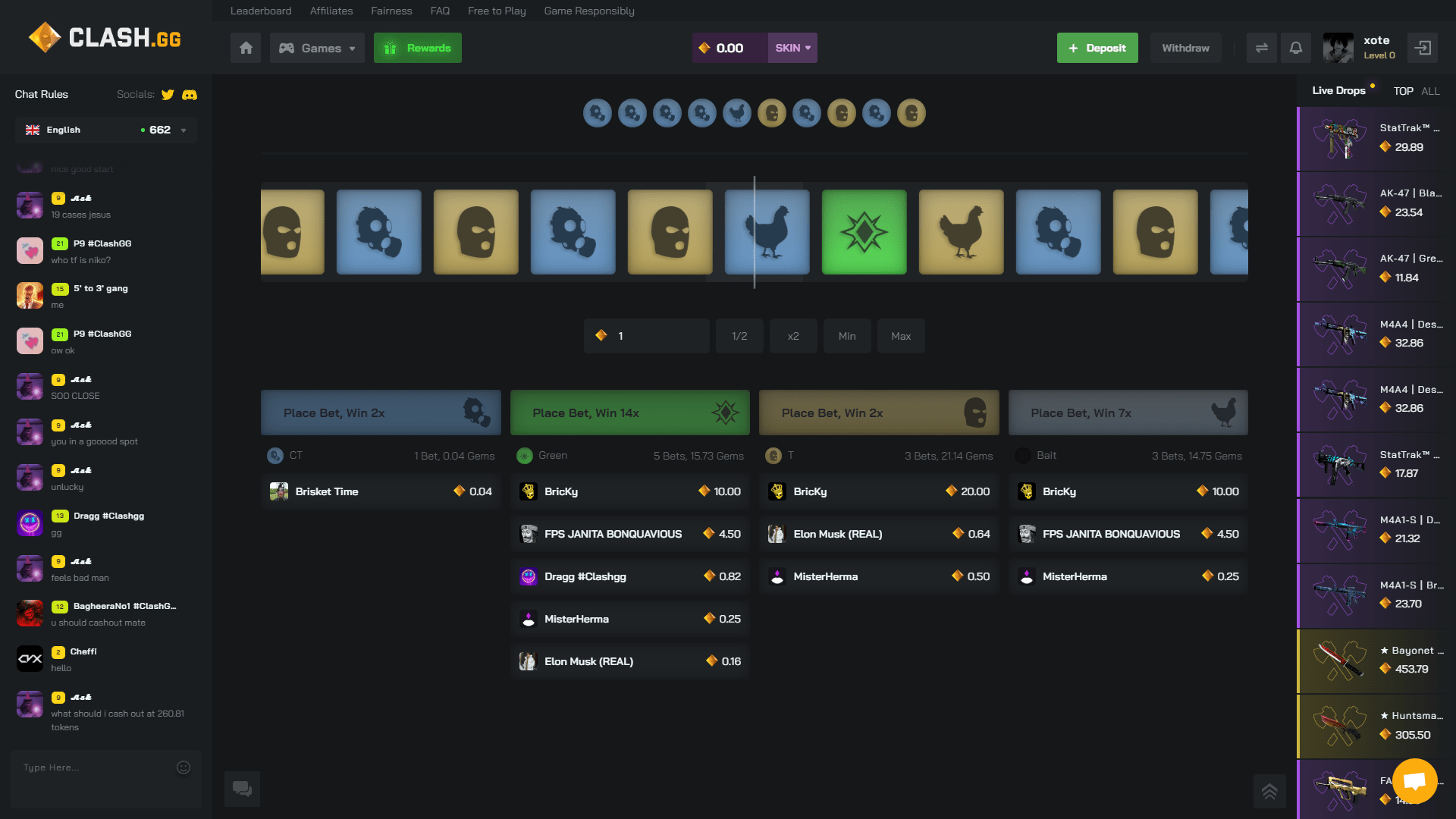
Task: Open the Affiliates page
Action: [x=331, y=11]
